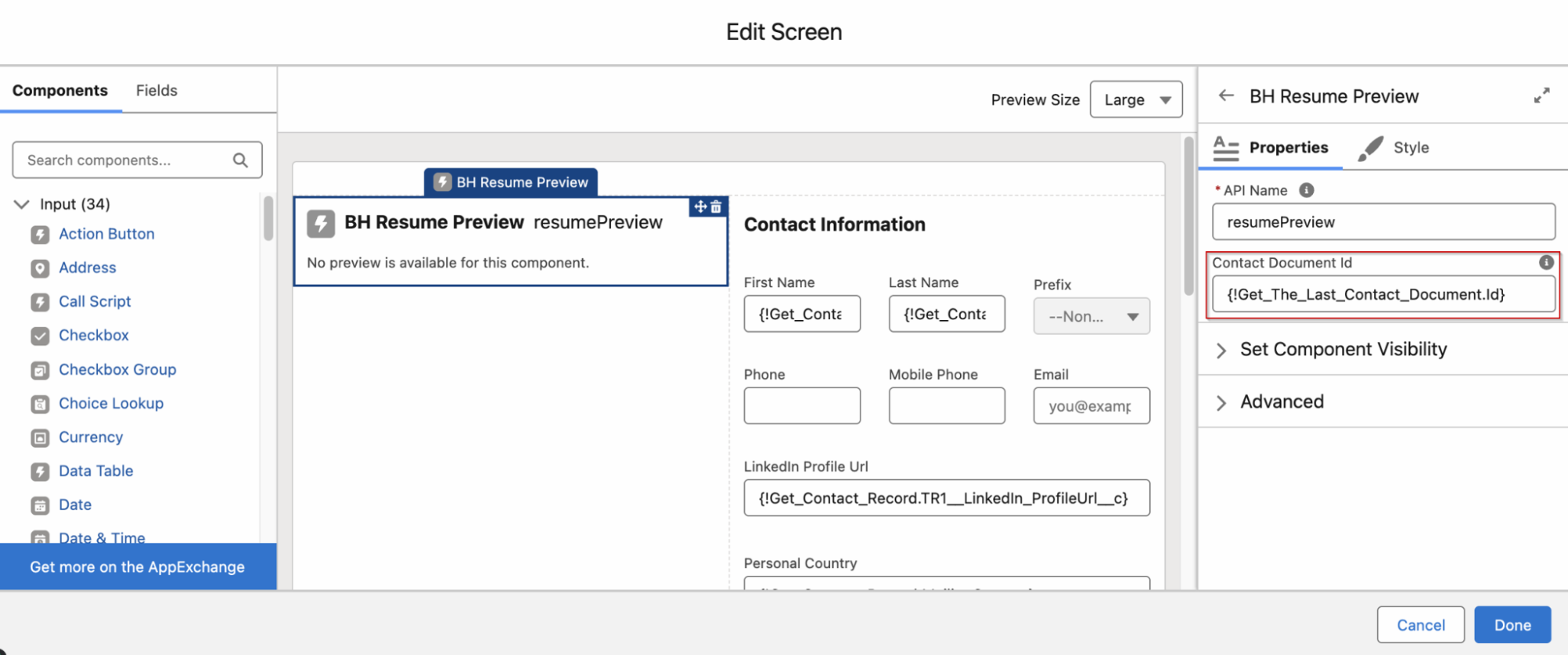Screen dimensions: 1568x655
Task: Click Get more on the AppExchange
Action: 137,566
